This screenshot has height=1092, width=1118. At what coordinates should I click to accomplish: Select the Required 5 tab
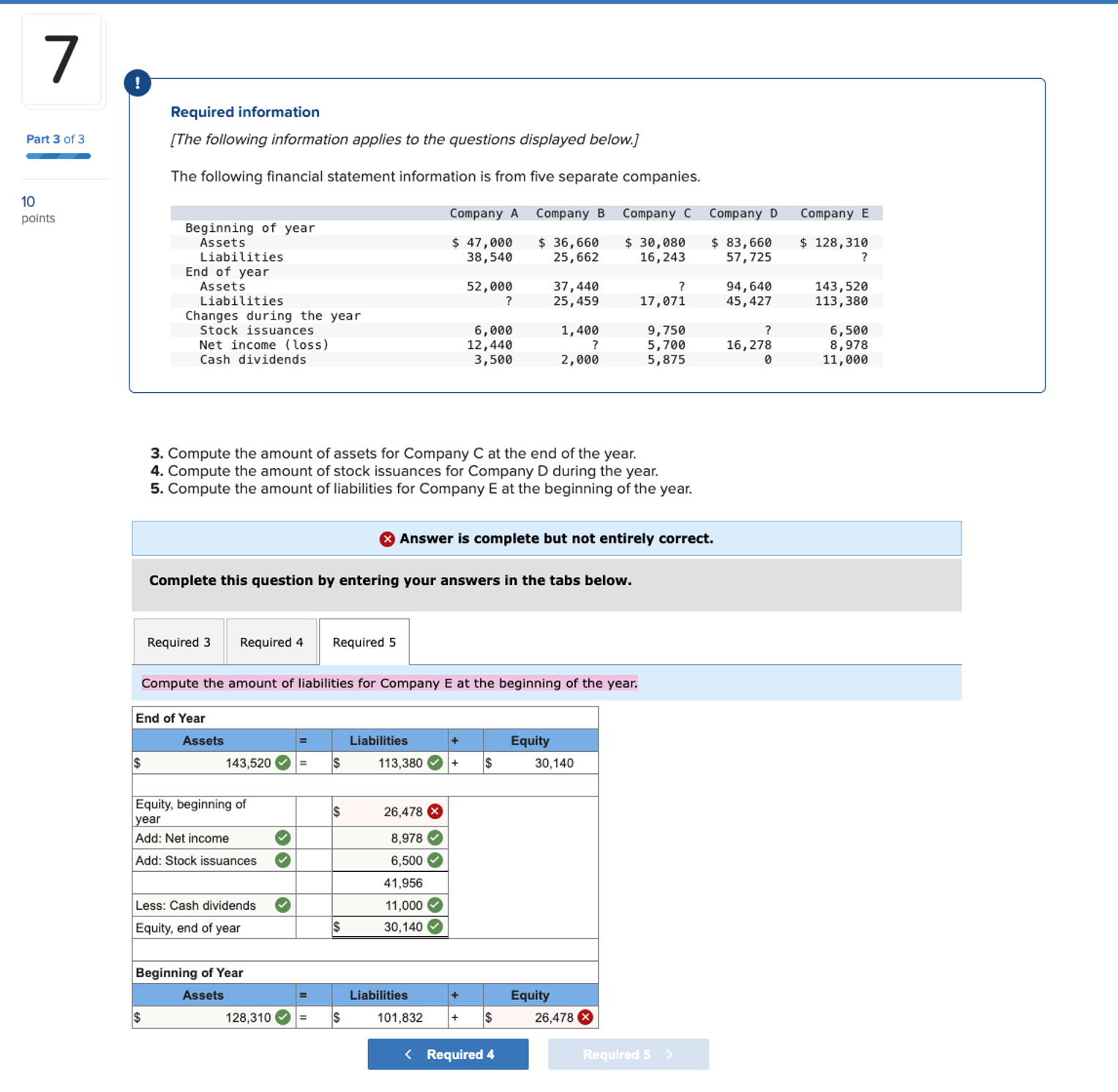(x=364, y=641)
